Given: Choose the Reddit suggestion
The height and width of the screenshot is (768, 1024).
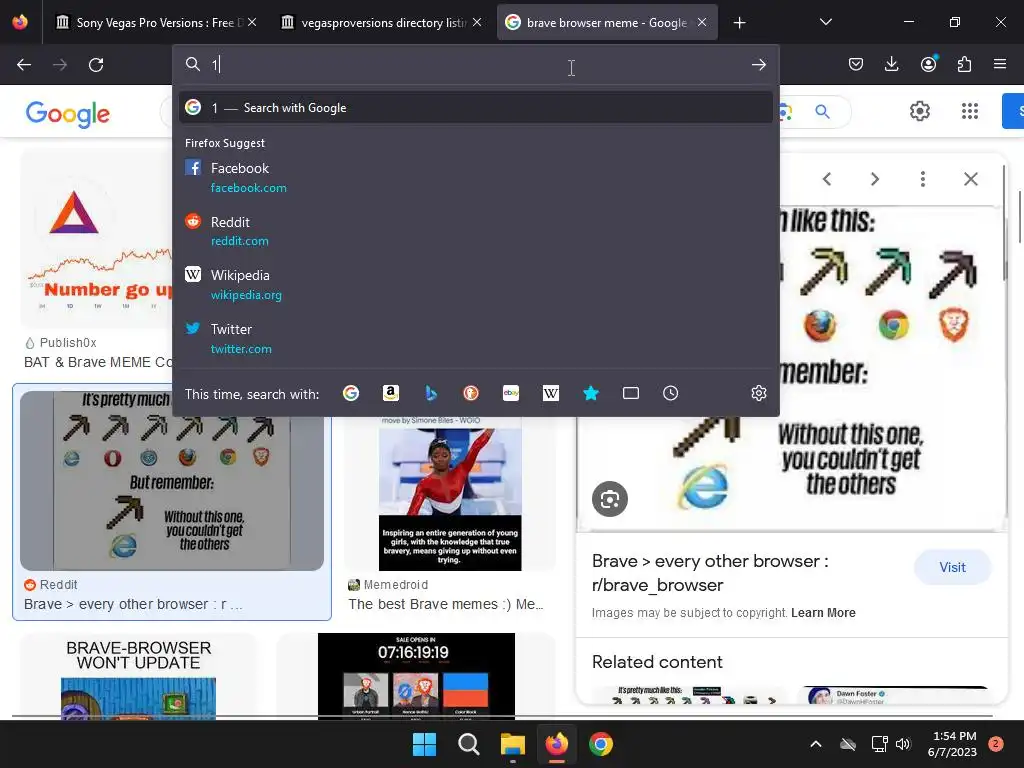Looking at the screenshot, I should [x=475, y=231].
